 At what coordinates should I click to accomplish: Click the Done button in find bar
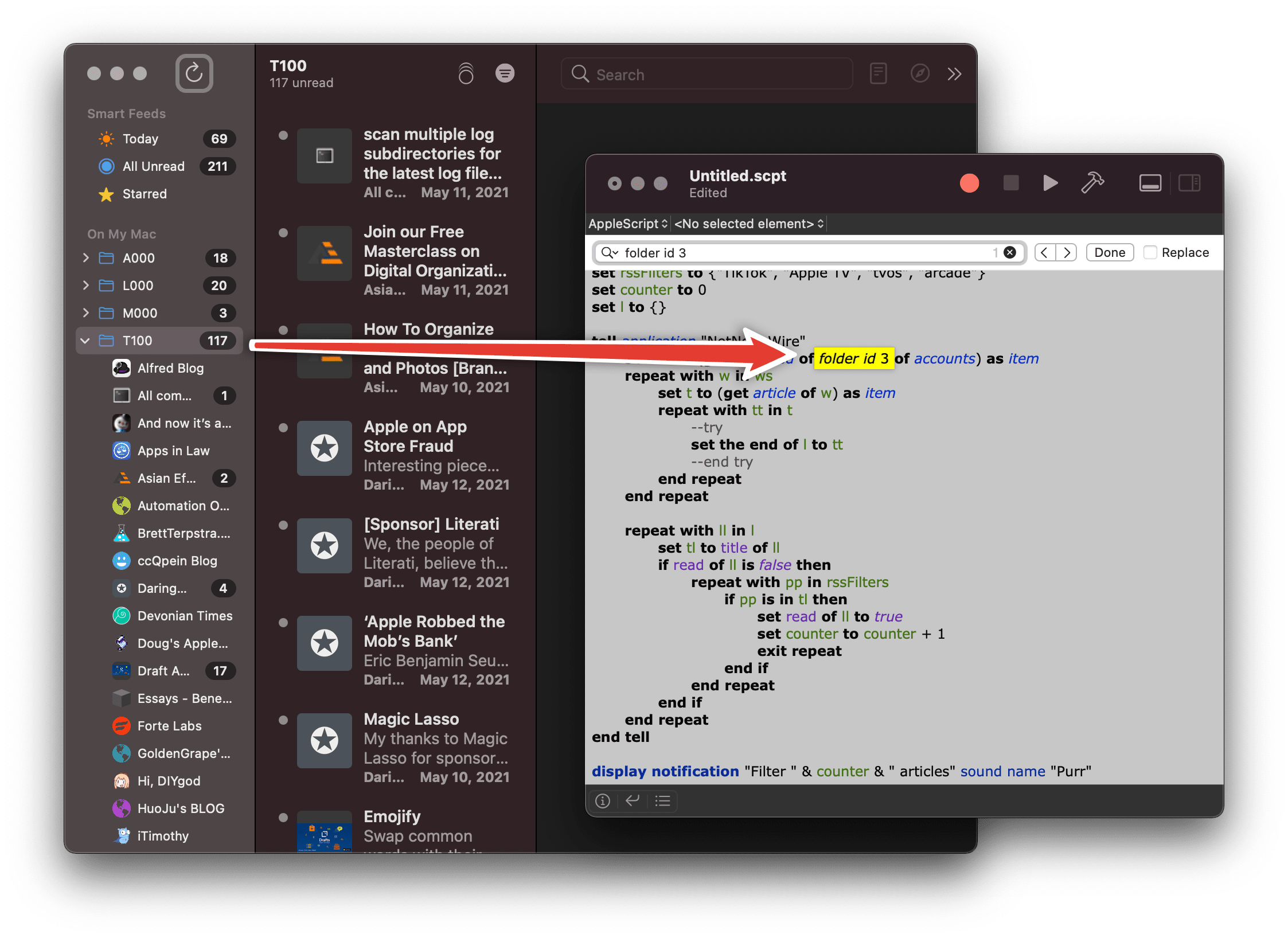click(1110, 253)
